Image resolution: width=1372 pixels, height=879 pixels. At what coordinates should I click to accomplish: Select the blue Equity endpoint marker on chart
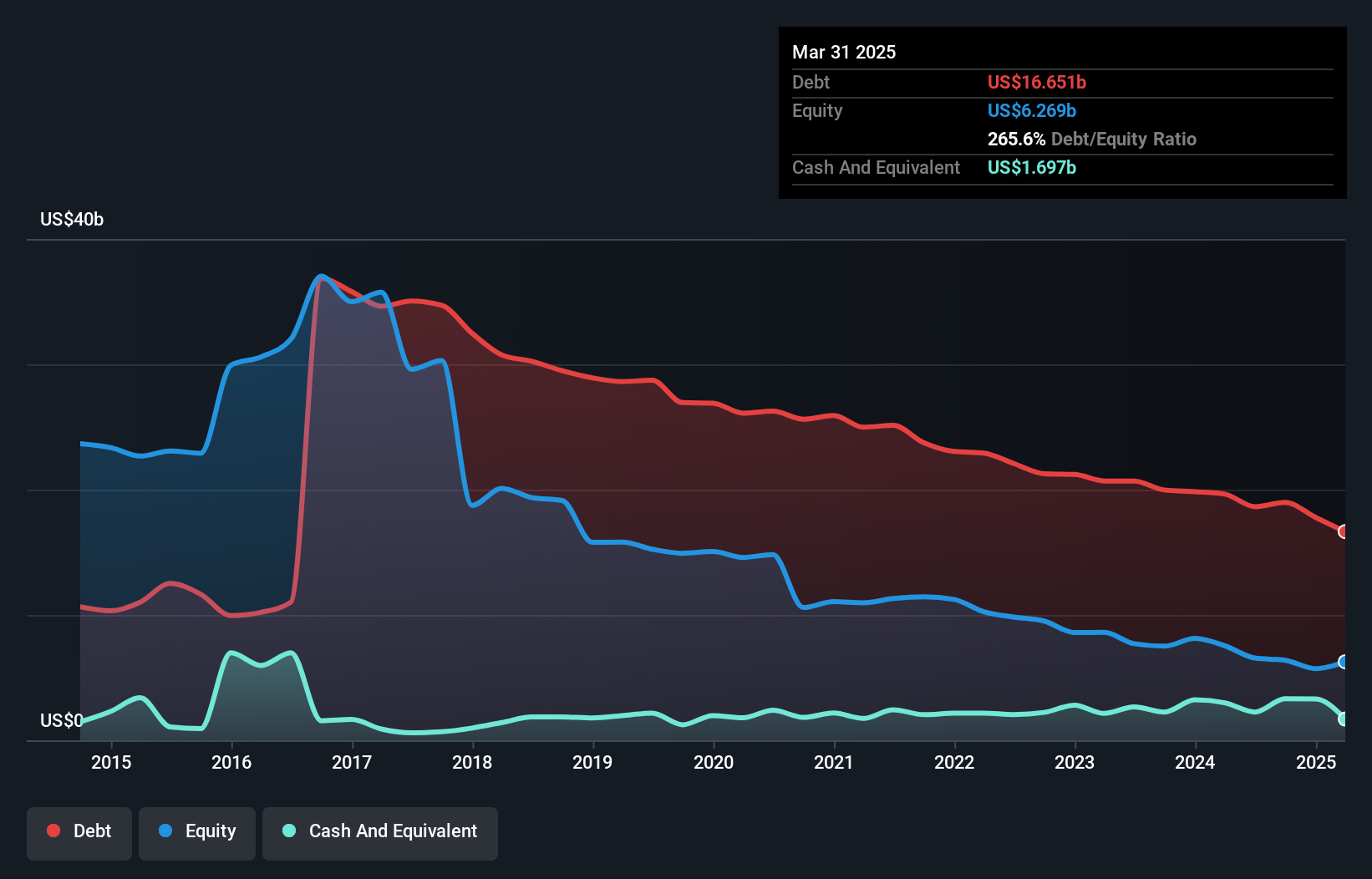click(x=1344, y=662)
